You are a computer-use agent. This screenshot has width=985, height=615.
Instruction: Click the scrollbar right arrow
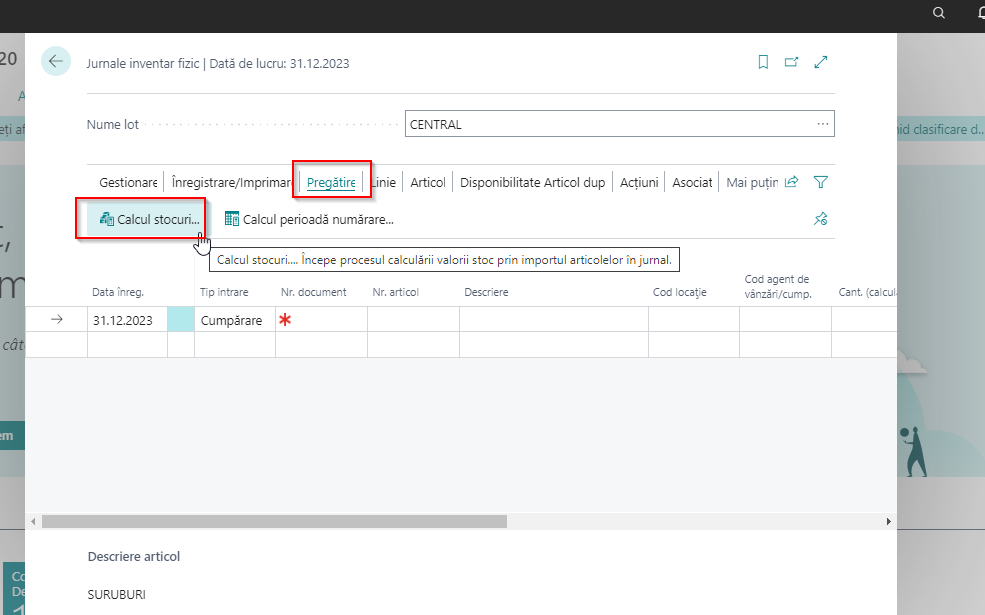click(x=888, y=521)
